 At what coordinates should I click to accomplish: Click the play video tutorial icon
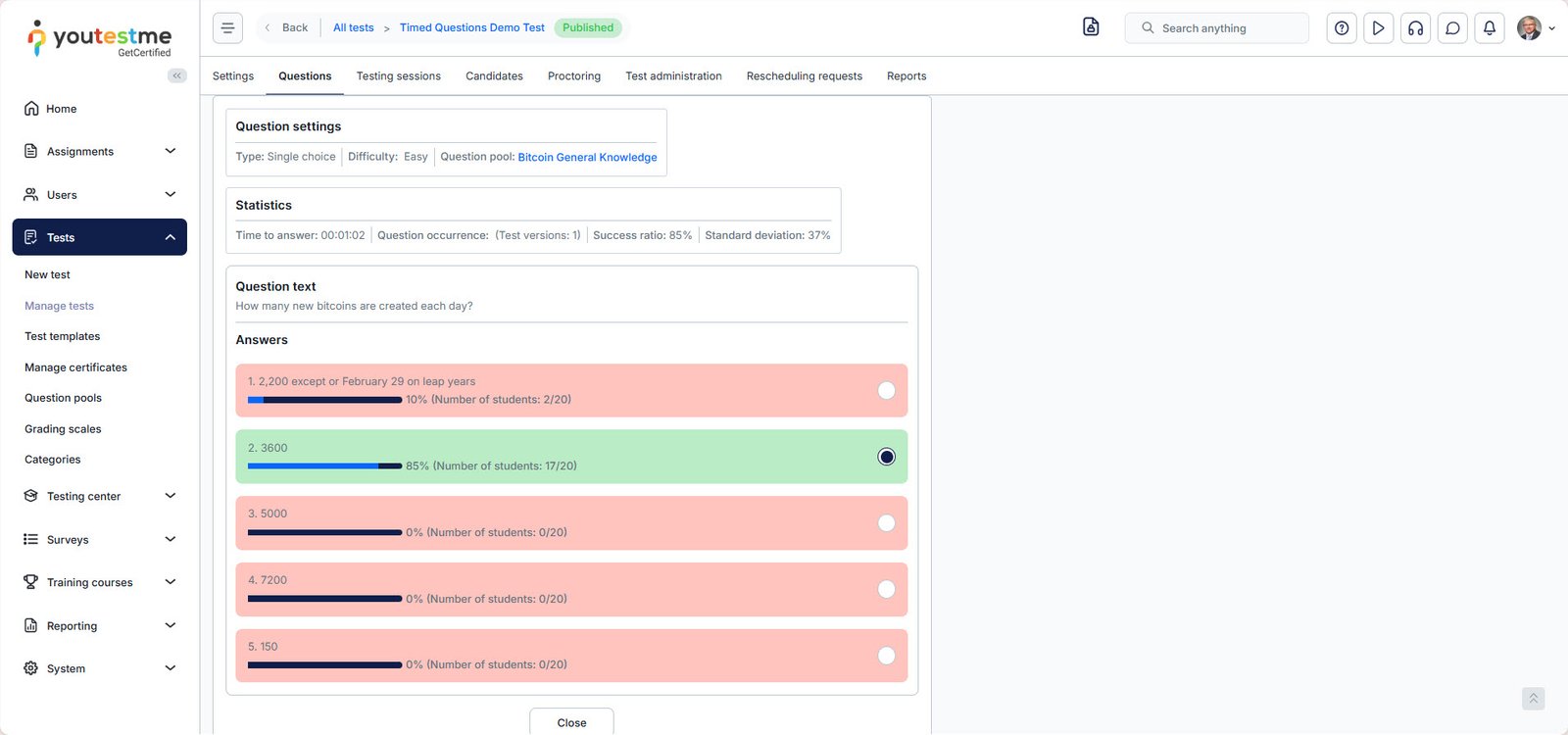(1378, 28)
